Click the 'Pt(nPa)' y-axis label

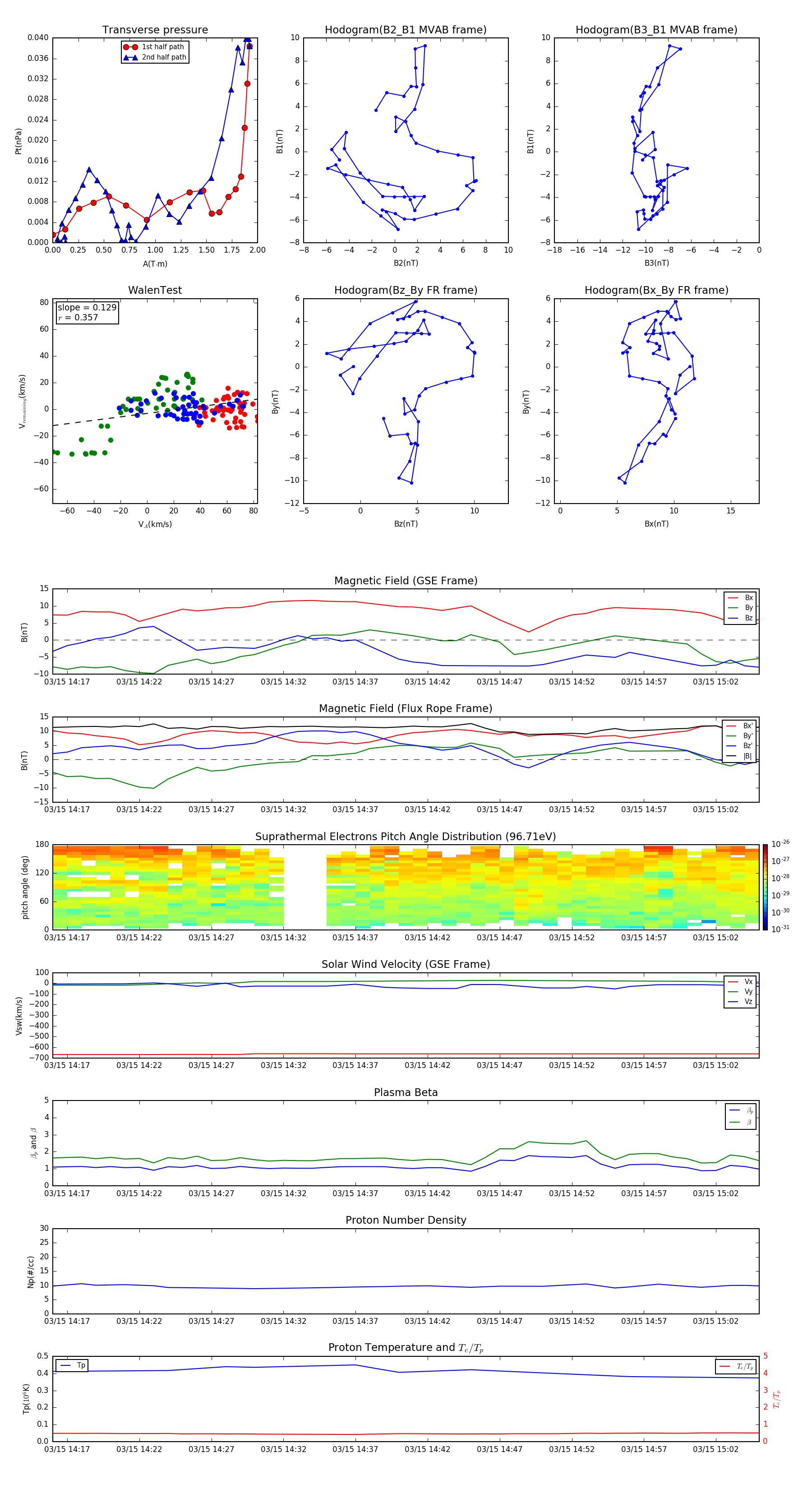coord(18,141)
